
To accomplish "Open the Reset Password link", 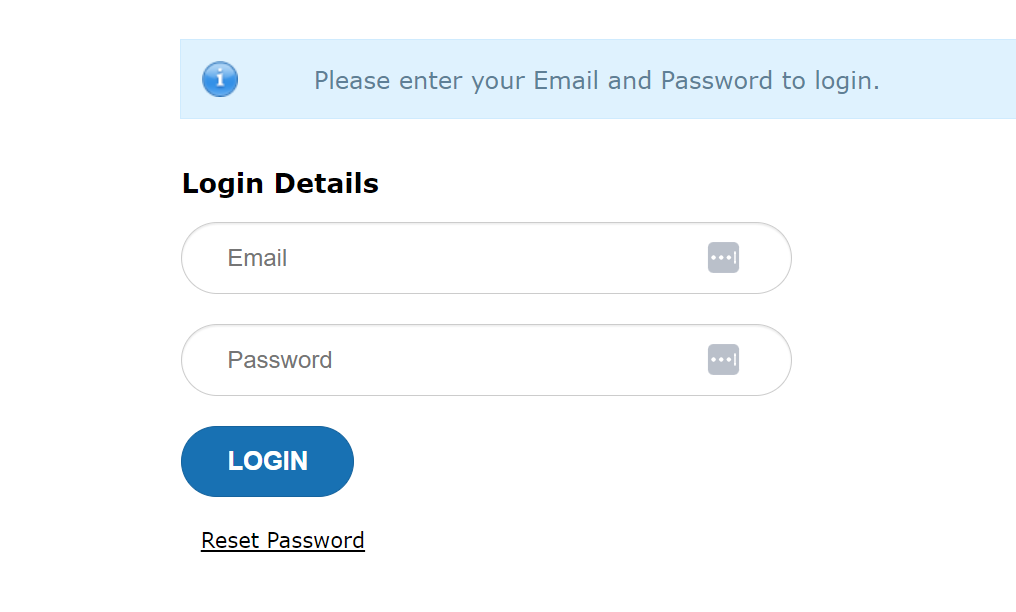I will (x=282, y=541).
